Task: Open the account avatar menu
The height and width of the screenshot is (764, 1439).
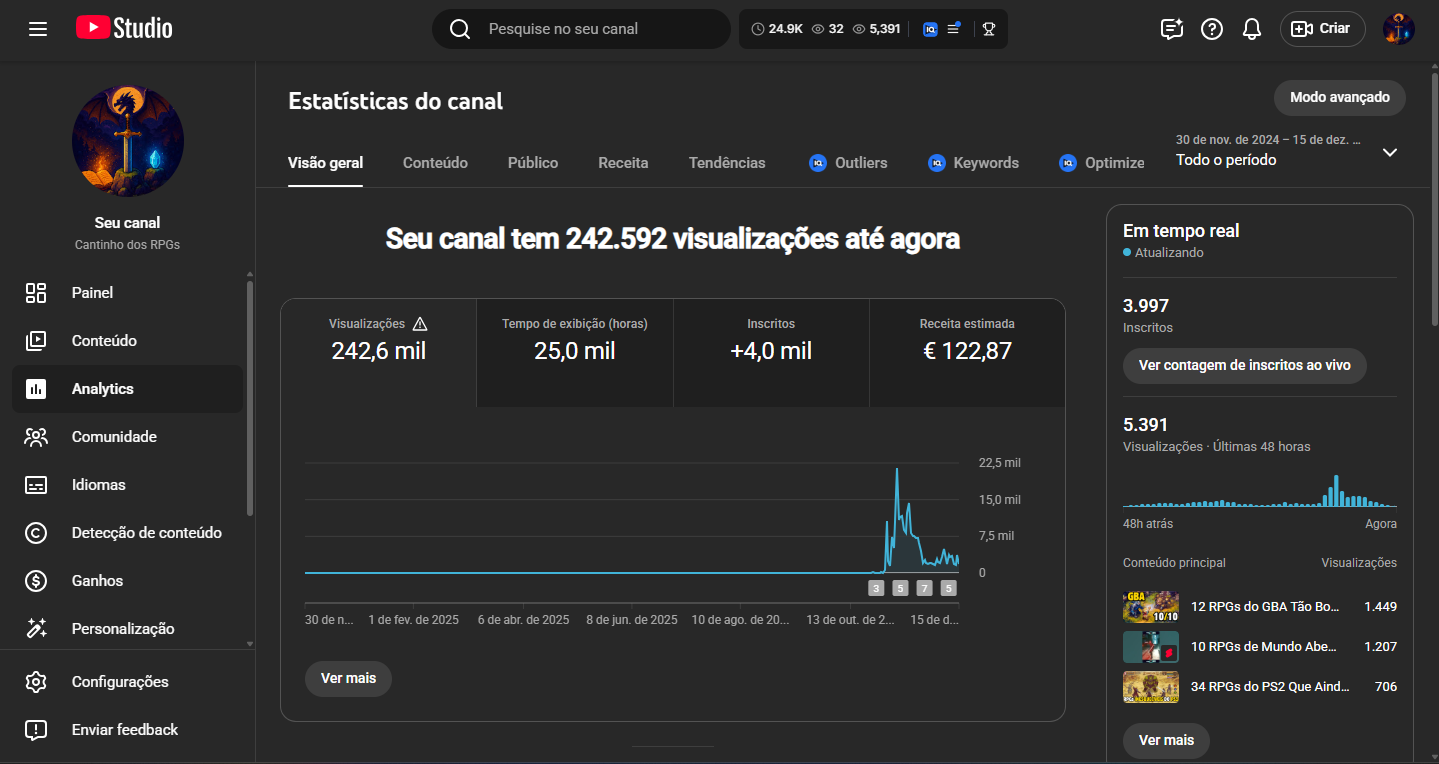Action: coord(1399,29)
